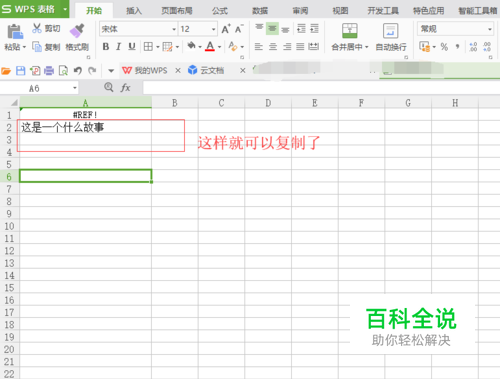Open the WPS 表格 application menu
The image size is (500, 379).
(x=35, y=9)
